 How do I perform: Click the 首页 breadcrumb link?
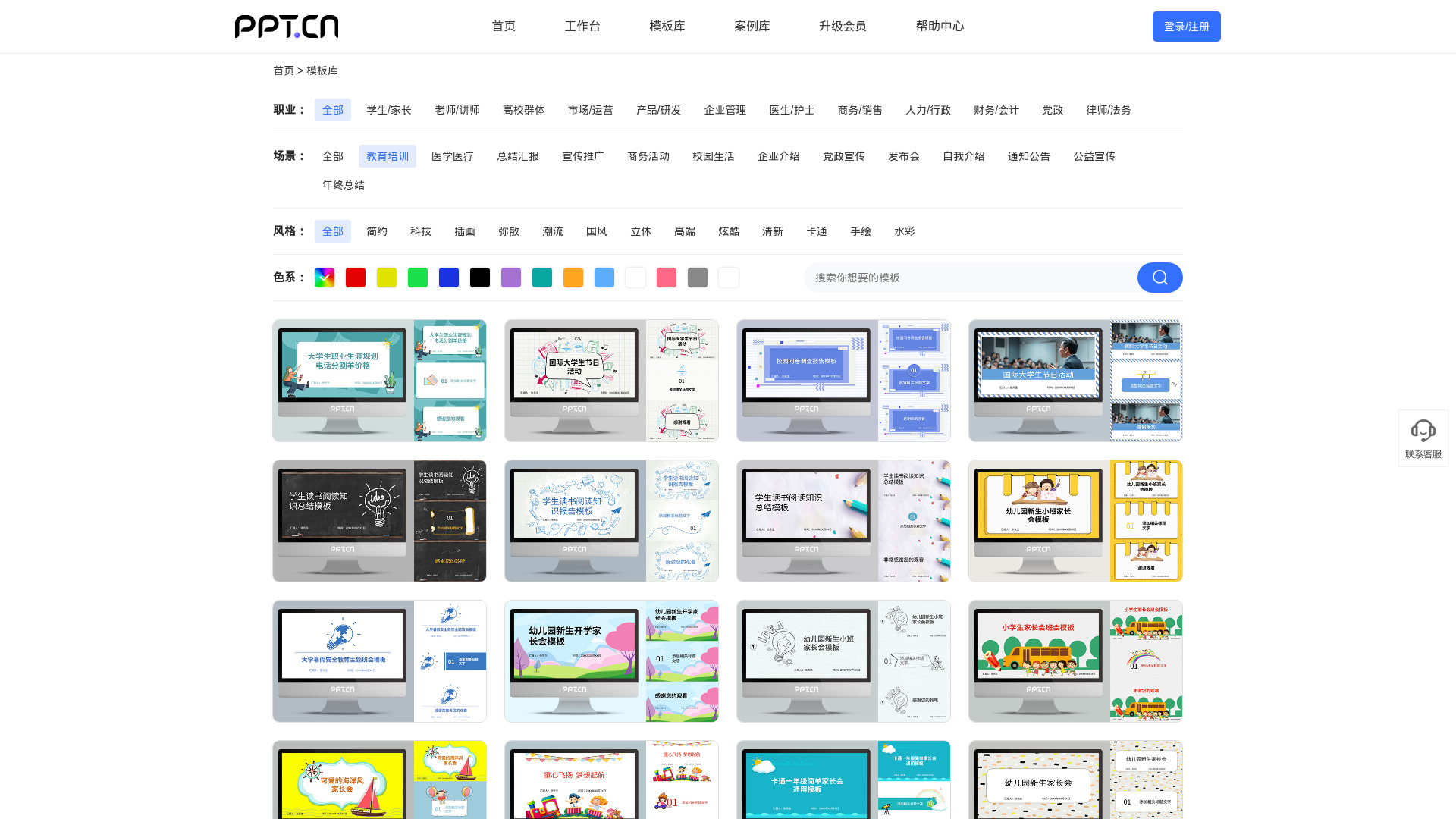coord(284,71)
